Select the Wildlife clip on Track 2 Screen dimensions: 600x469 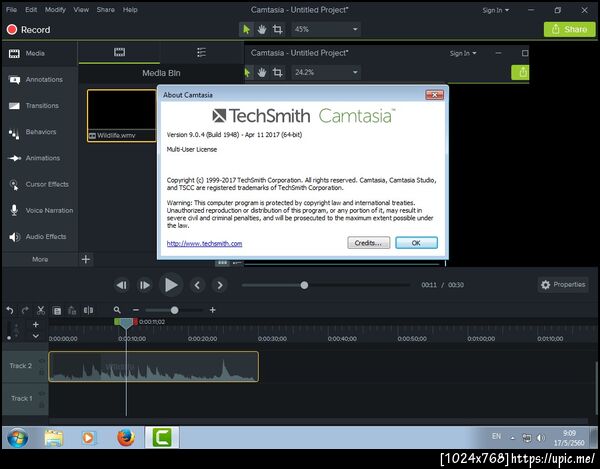[153, 366]
